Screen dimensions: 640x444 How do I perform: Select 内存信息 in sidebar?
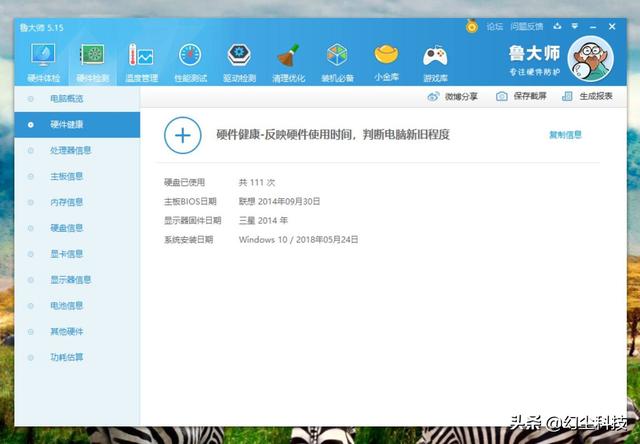[x=77, y=202]
